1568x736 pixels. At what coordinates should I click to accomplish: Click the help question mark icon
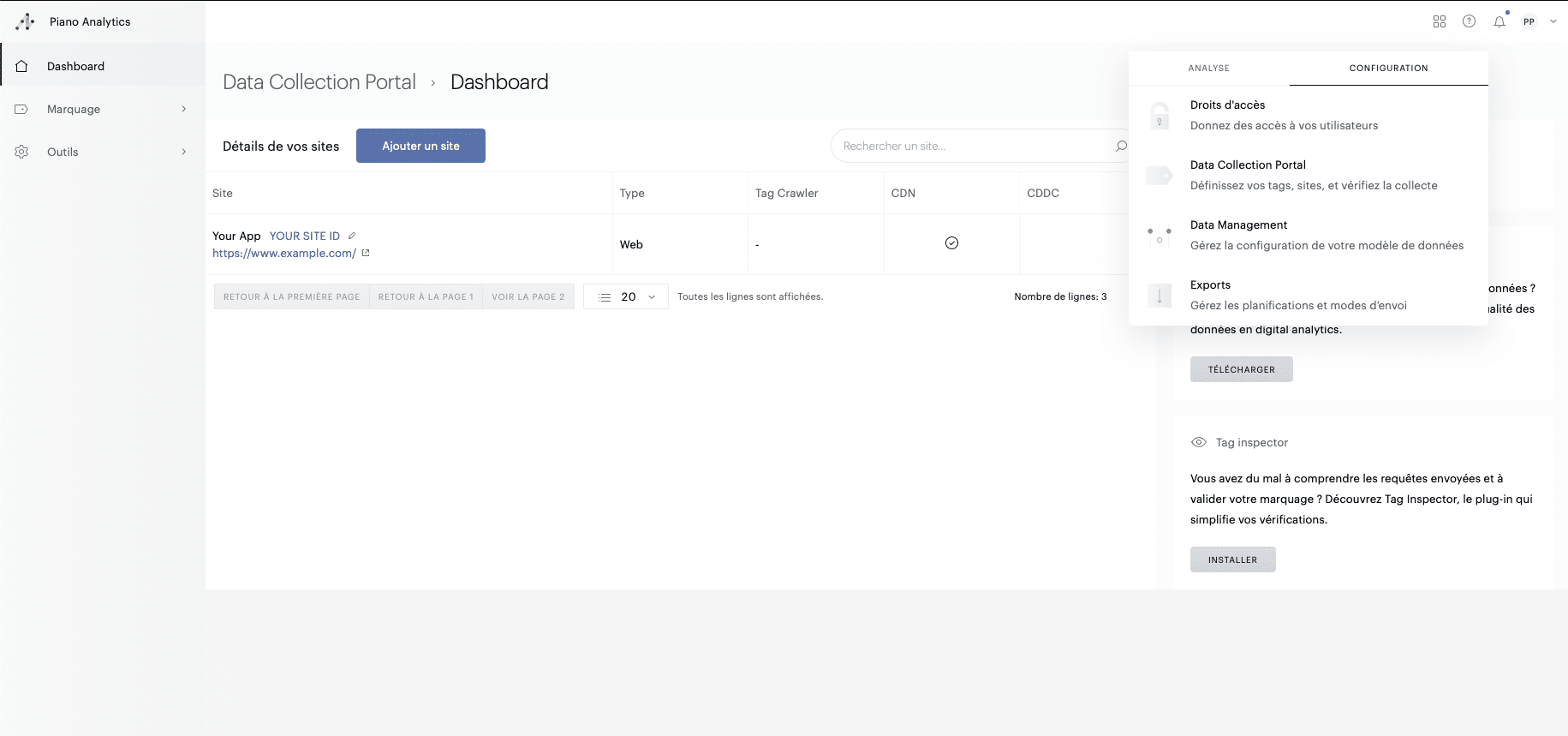click(x=1469, y=21)
